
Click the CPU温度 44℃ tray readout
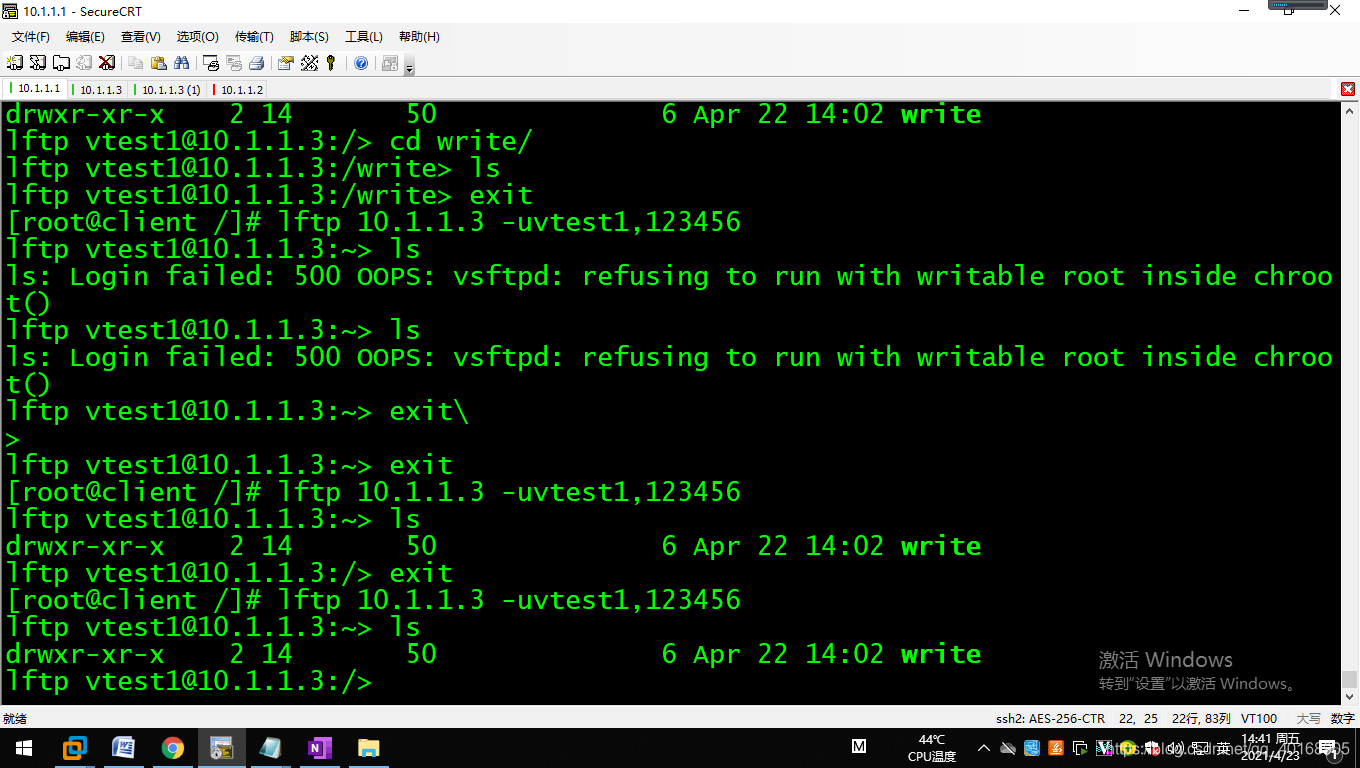931,748
